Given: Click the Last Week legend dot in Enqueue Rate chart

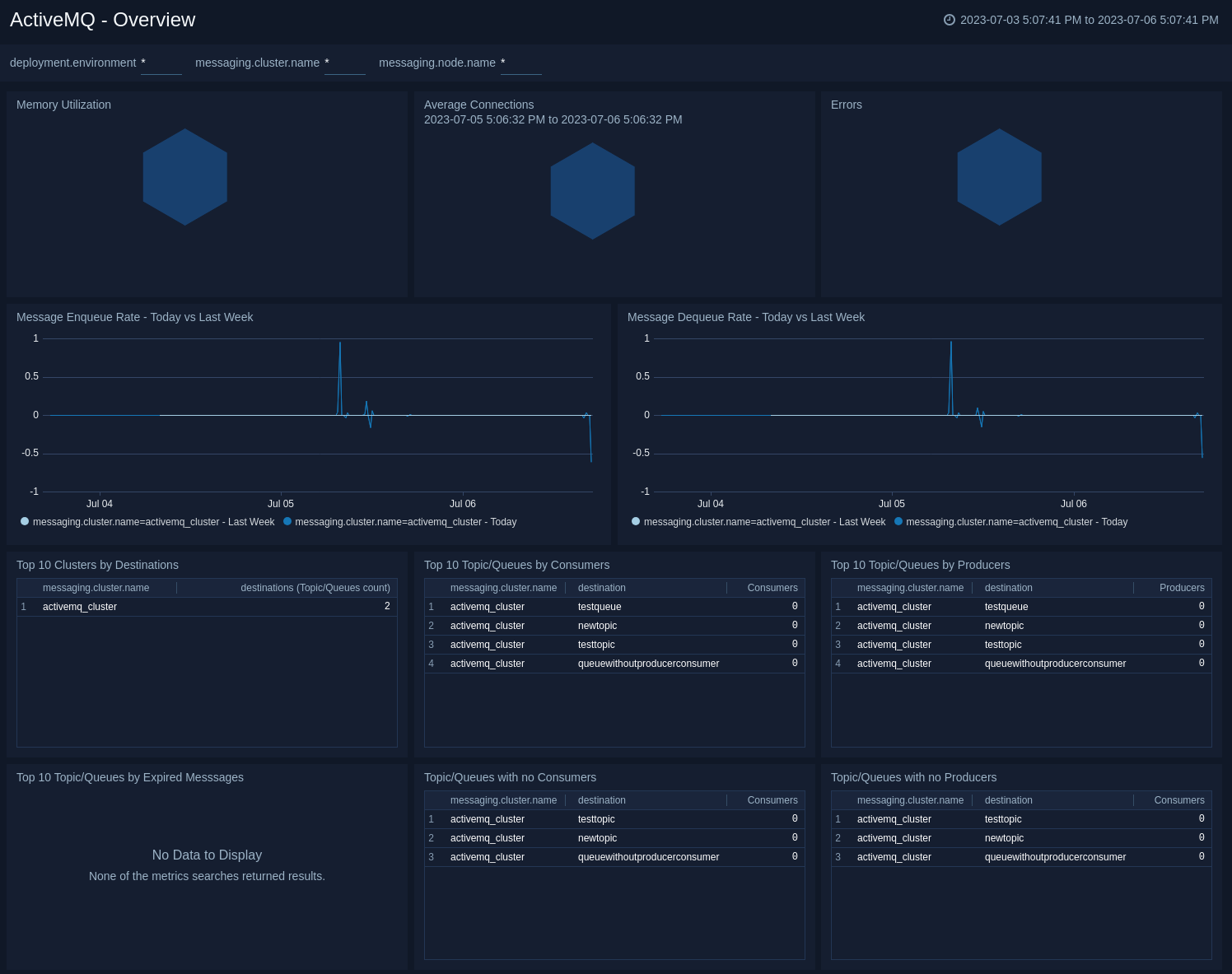Looking at the screenshot, I should pos(25,521).
